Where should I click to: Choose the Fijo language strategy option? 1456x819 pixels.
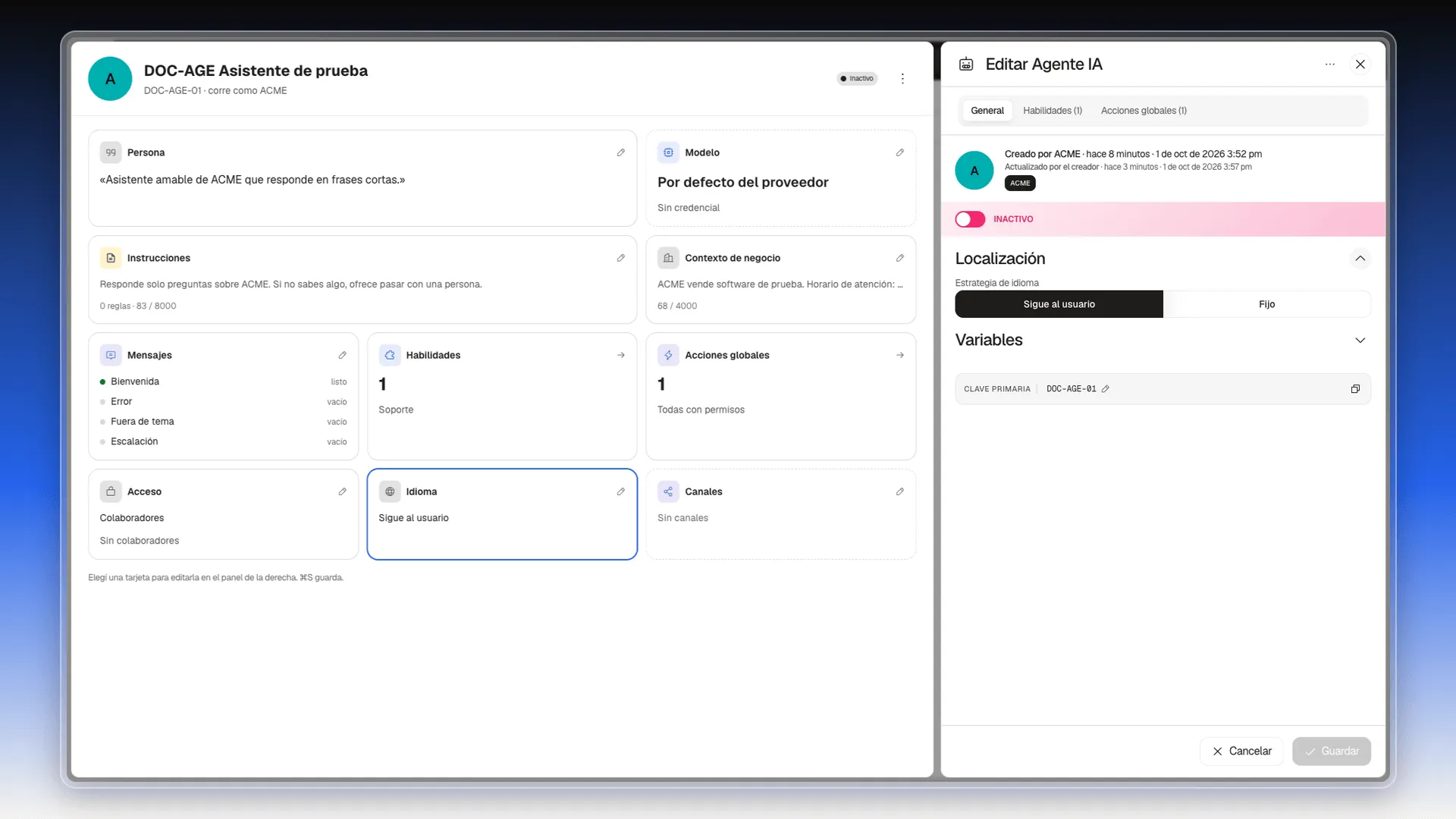coord(1266,304)
